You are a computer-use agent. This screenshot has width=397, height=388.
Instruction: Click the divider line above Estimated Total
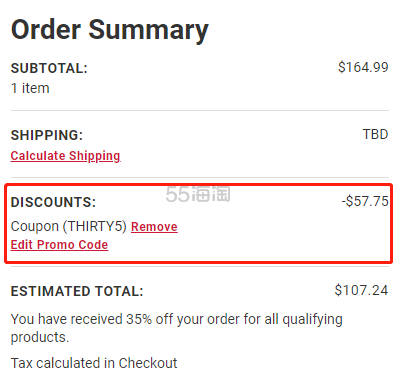pyautogui.click(x=200, y=267)
